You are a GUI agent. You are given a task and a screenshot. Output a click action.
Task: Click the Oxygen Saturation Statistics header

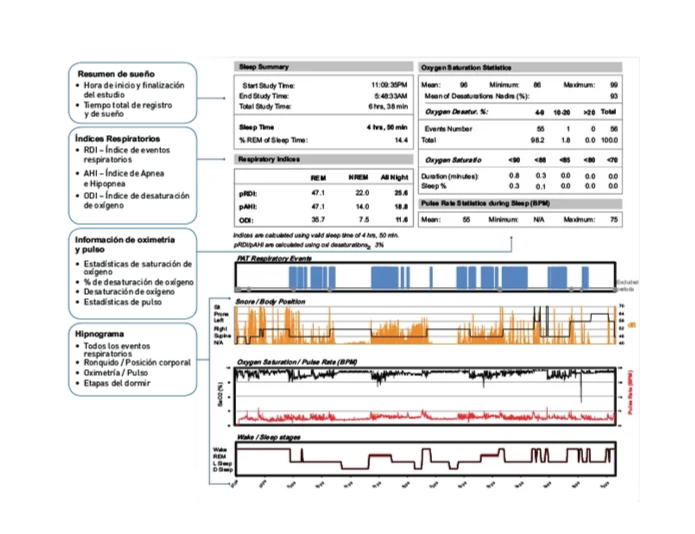pyautogui.click(x=466, y=66)
